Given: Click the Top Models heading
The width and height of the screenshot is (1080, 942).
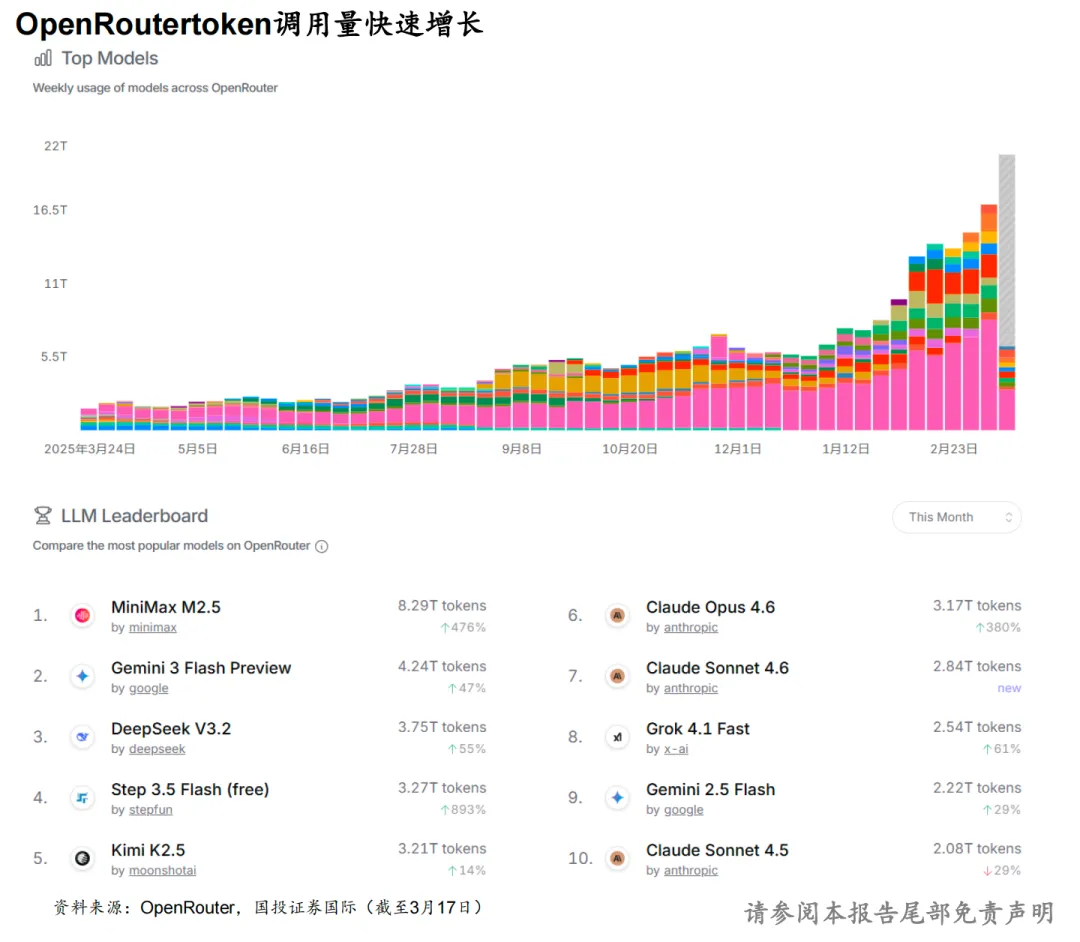Looking at the screenshot, I should coord(110,59).
